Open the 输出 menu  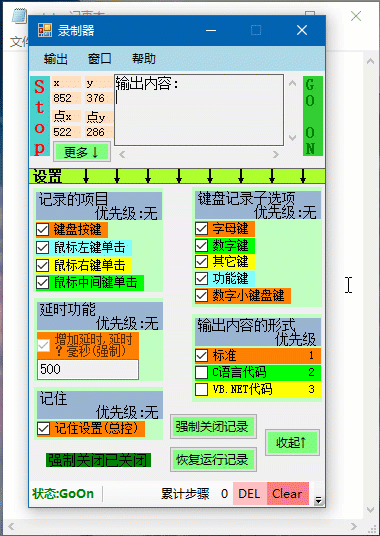coord(55,59)
